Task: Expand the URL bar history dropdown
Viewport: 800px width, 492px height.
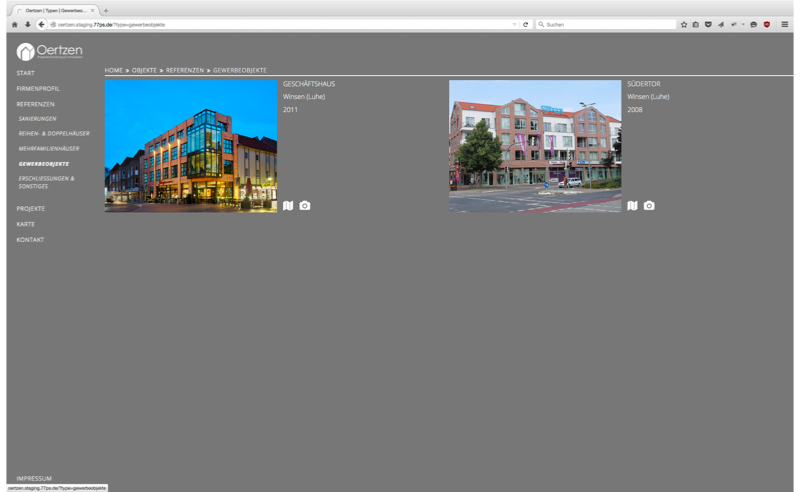Action: 514,24
